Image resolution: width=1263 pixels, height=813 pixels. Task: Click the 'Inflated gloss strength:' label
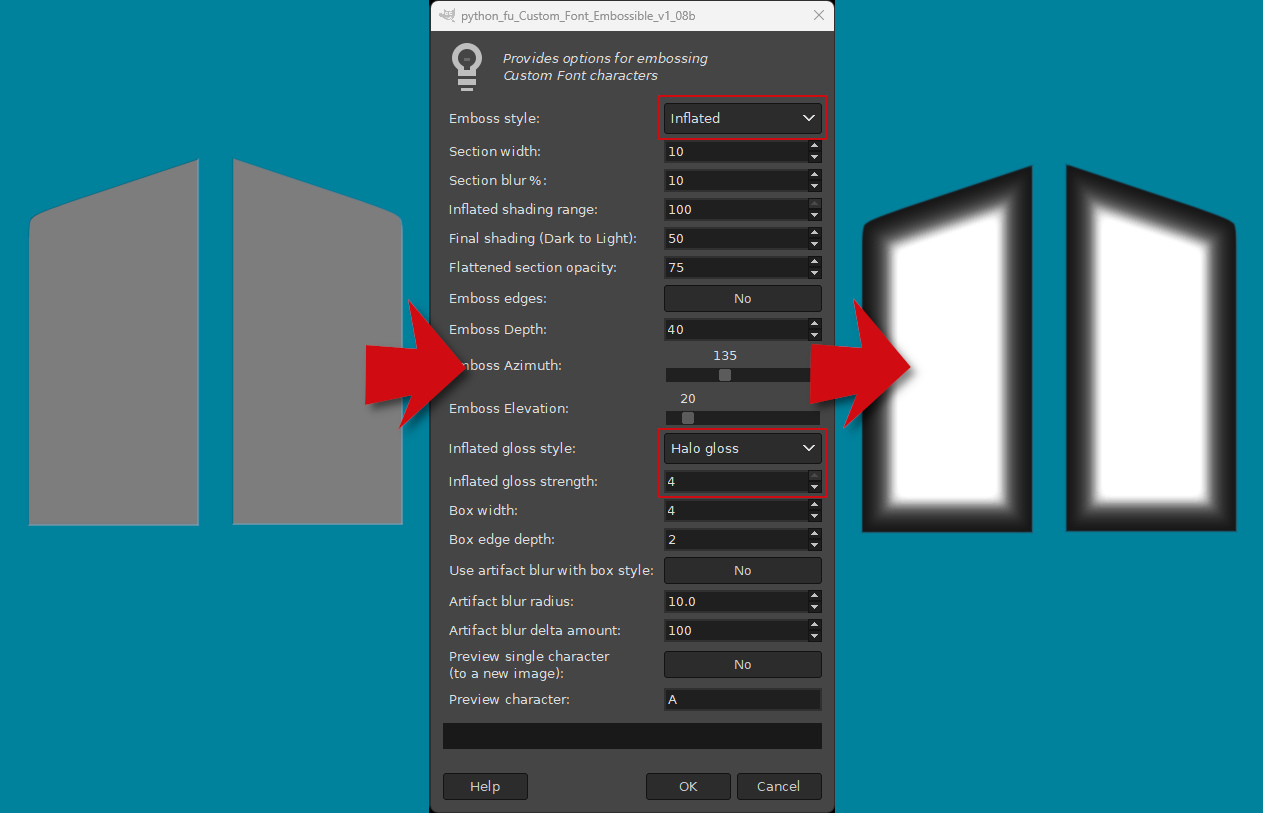523,482
